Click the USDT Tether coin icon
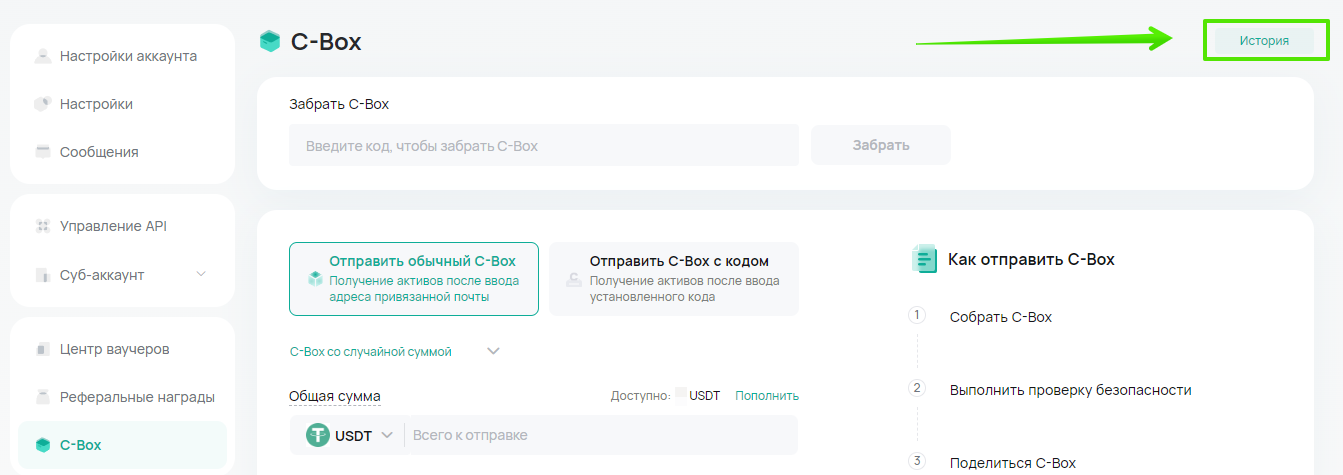 [318, 435]
